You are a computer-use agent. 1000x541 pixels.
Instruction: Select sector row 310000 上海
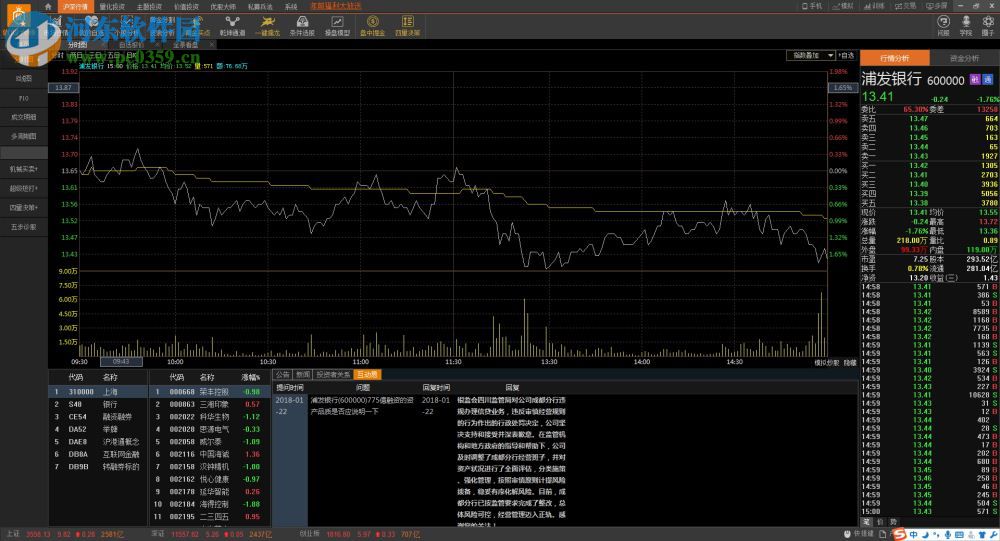[x=98, y=392]
